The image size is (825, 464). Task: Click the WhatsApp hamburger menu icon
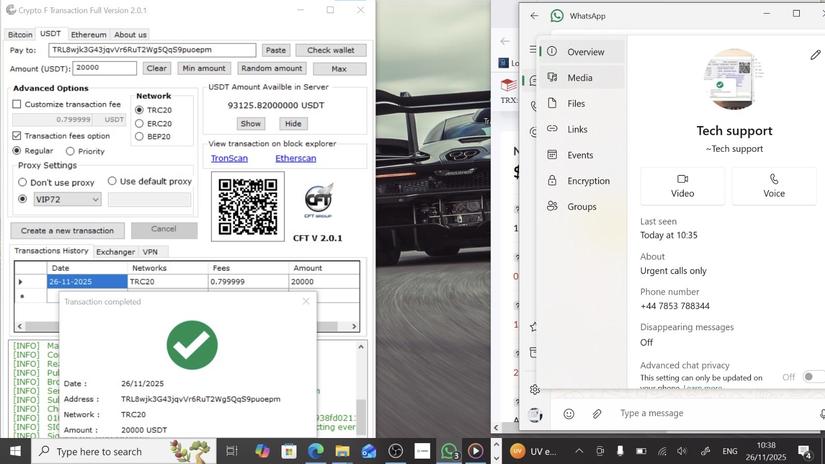(x=532, y=49)
